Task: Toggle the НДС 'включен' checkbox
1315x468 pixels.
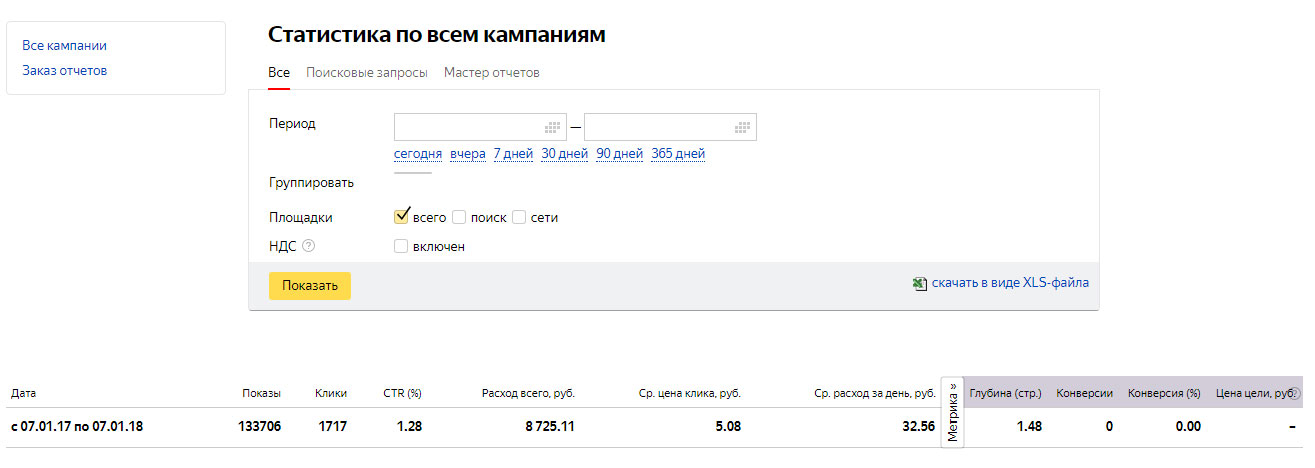Action: 401,246
